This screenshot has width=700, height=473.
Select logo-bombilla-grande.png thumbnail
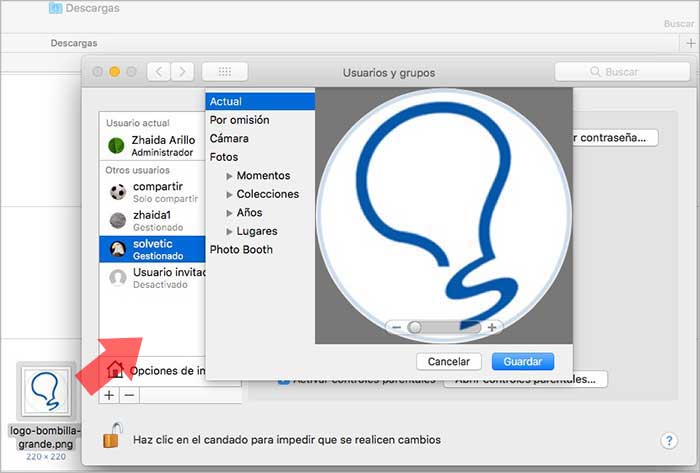(46, 391)
